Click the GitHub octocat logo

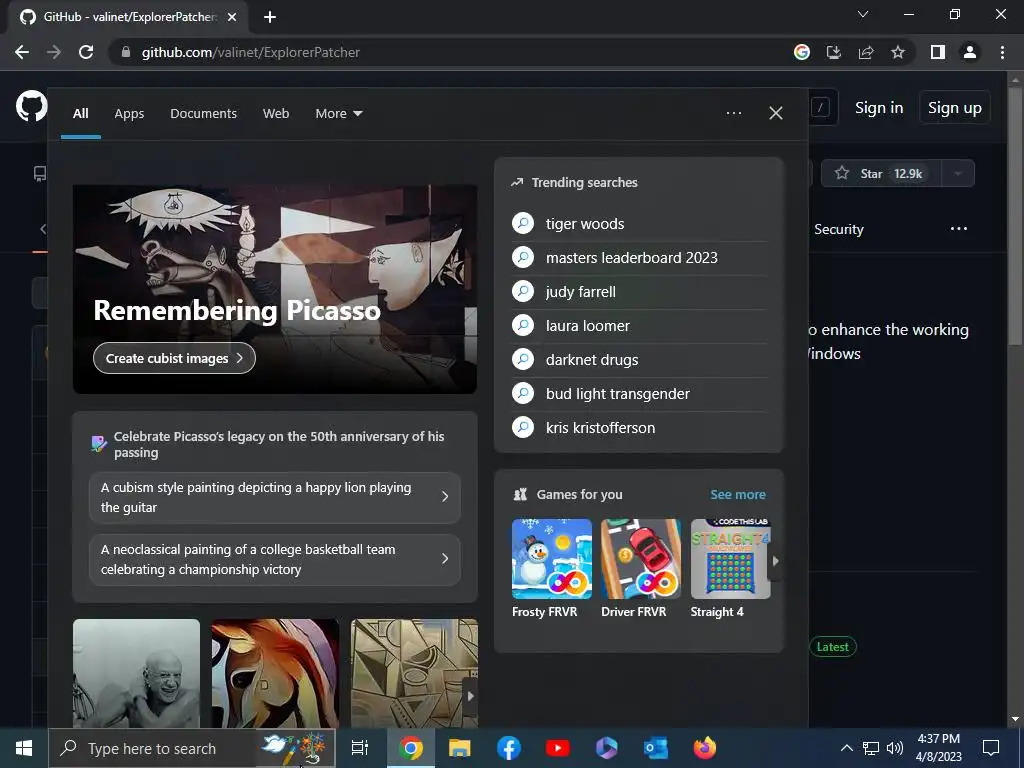tap(31, 107)
